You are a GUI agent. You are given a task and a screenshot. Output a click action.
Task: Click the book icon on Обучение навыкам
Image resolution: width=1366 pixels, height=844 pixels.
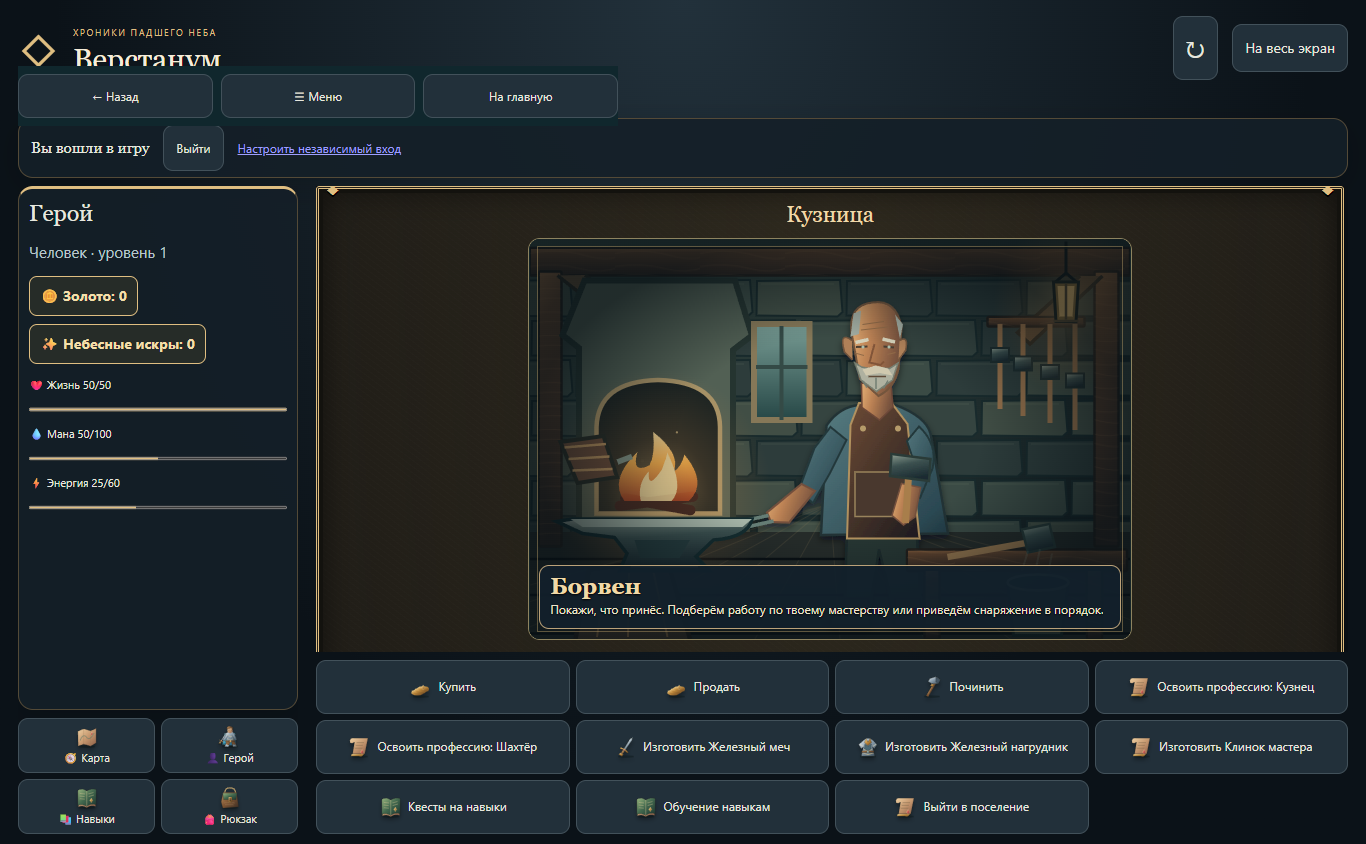(646, 807)
